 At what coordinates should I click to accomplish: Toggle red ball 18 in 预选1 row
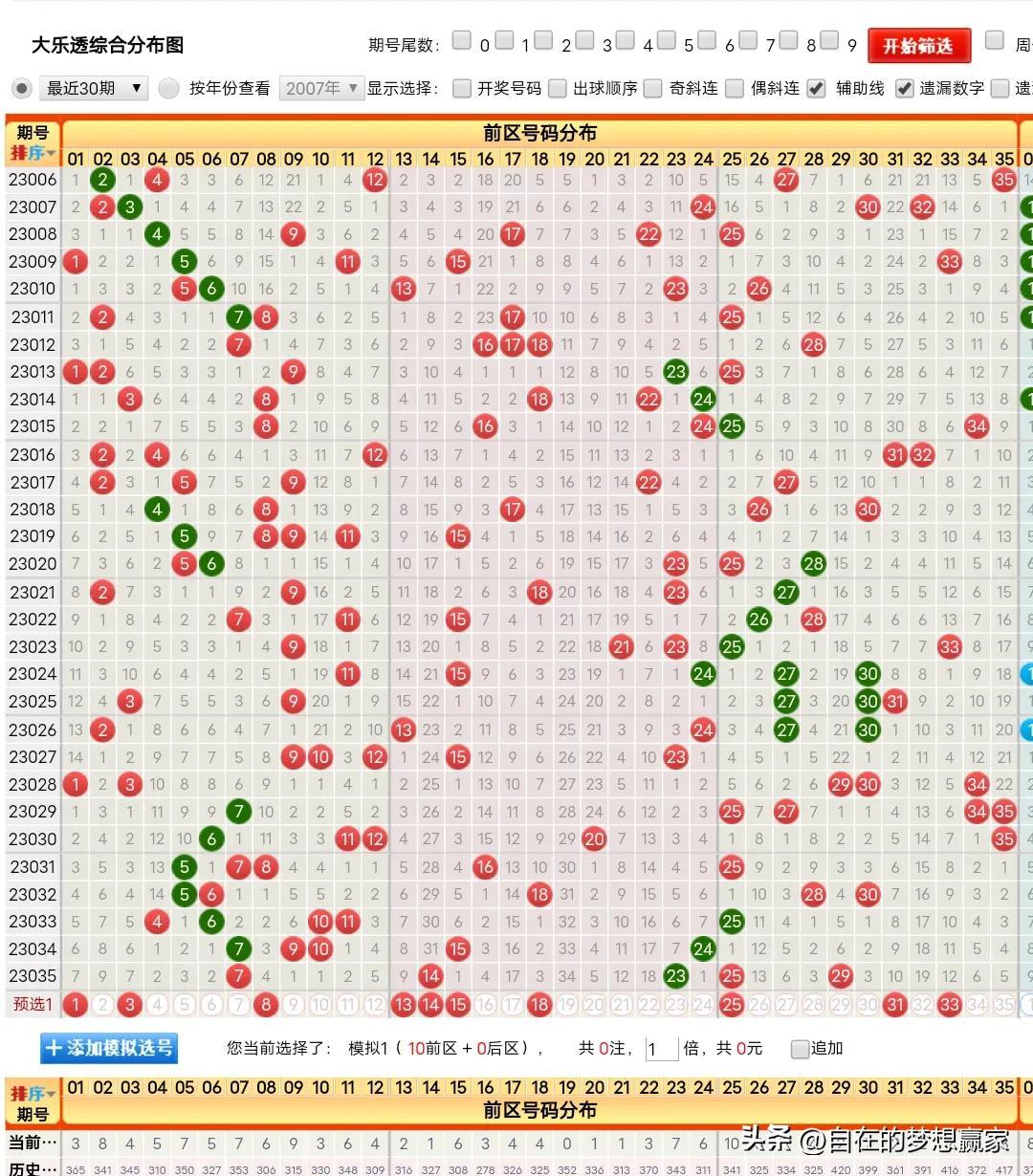539,1005
